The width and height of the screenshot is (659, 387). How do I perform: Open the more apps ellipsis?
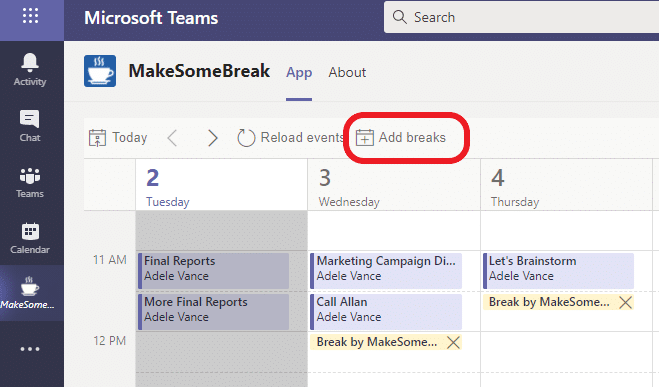pyautogui.click(x=30, y=349)
